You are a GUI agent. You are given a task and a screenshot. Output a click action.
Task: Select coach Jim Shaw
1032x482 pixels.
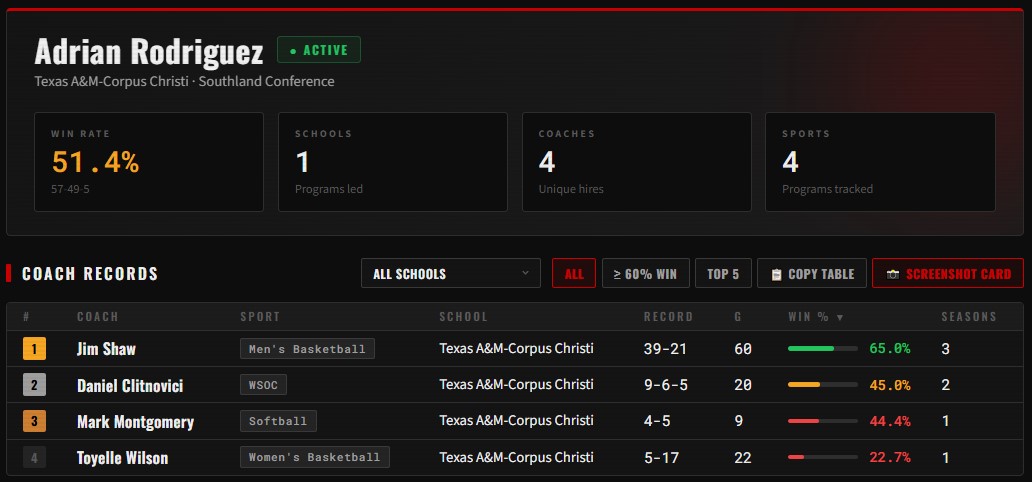click(x=106, y=349)
